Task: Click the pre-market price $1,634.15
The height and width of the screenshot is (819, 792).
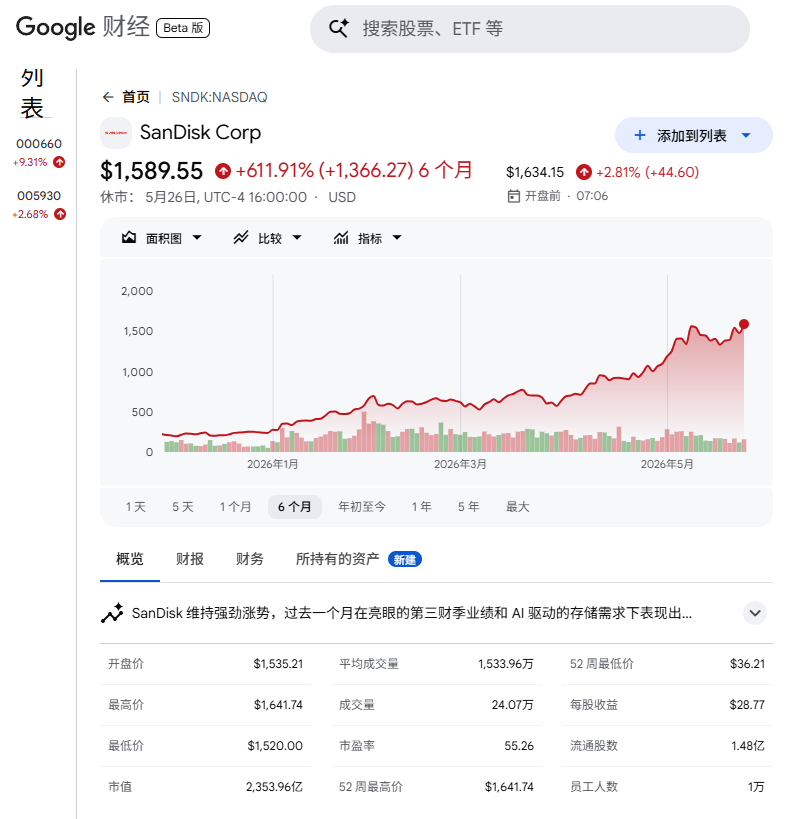Action: coord(535,172)
